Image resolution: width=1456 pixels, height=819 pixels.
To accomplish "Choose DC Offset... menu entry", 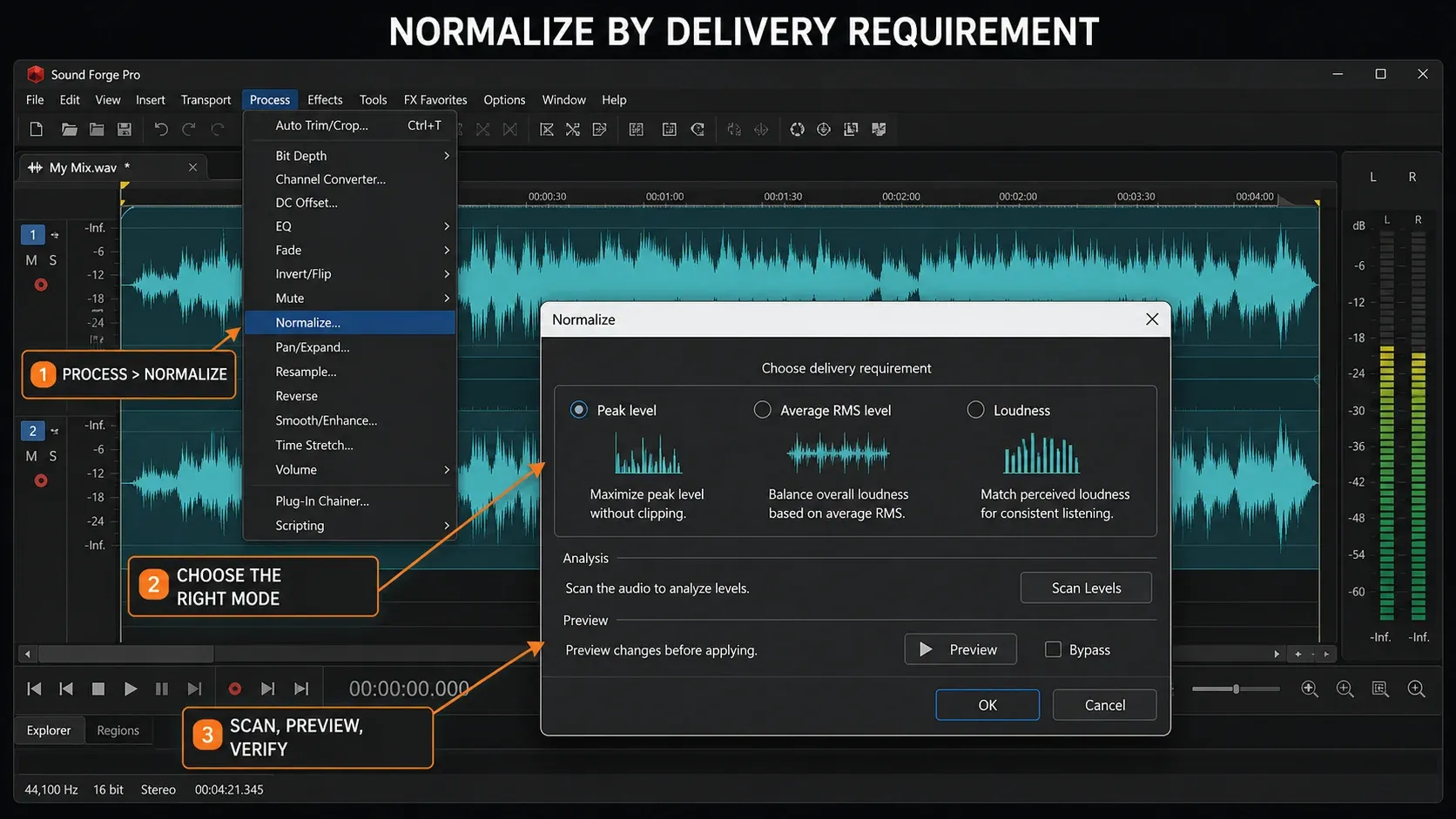I will [x=350, y=203].
